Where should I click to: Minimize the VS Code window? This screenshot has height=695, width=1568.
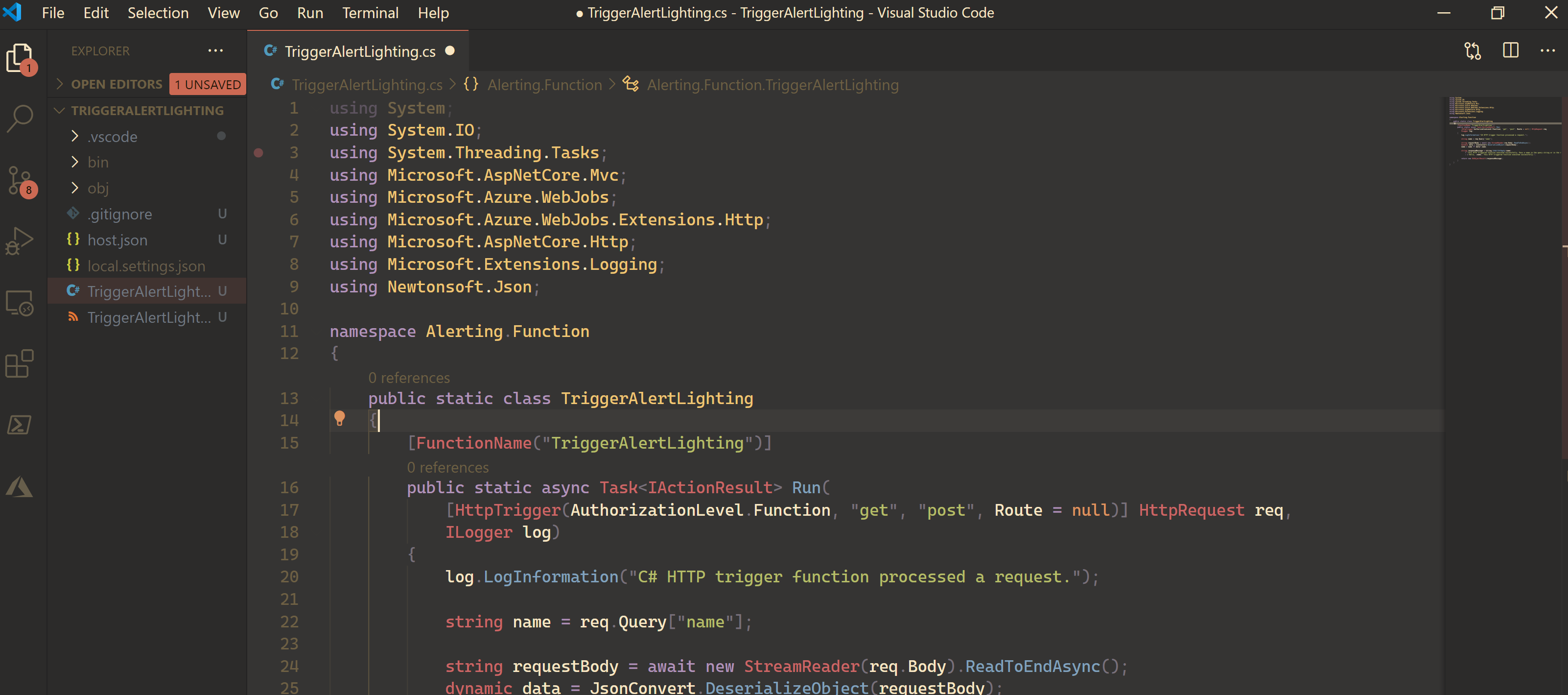click(1443, 12)
